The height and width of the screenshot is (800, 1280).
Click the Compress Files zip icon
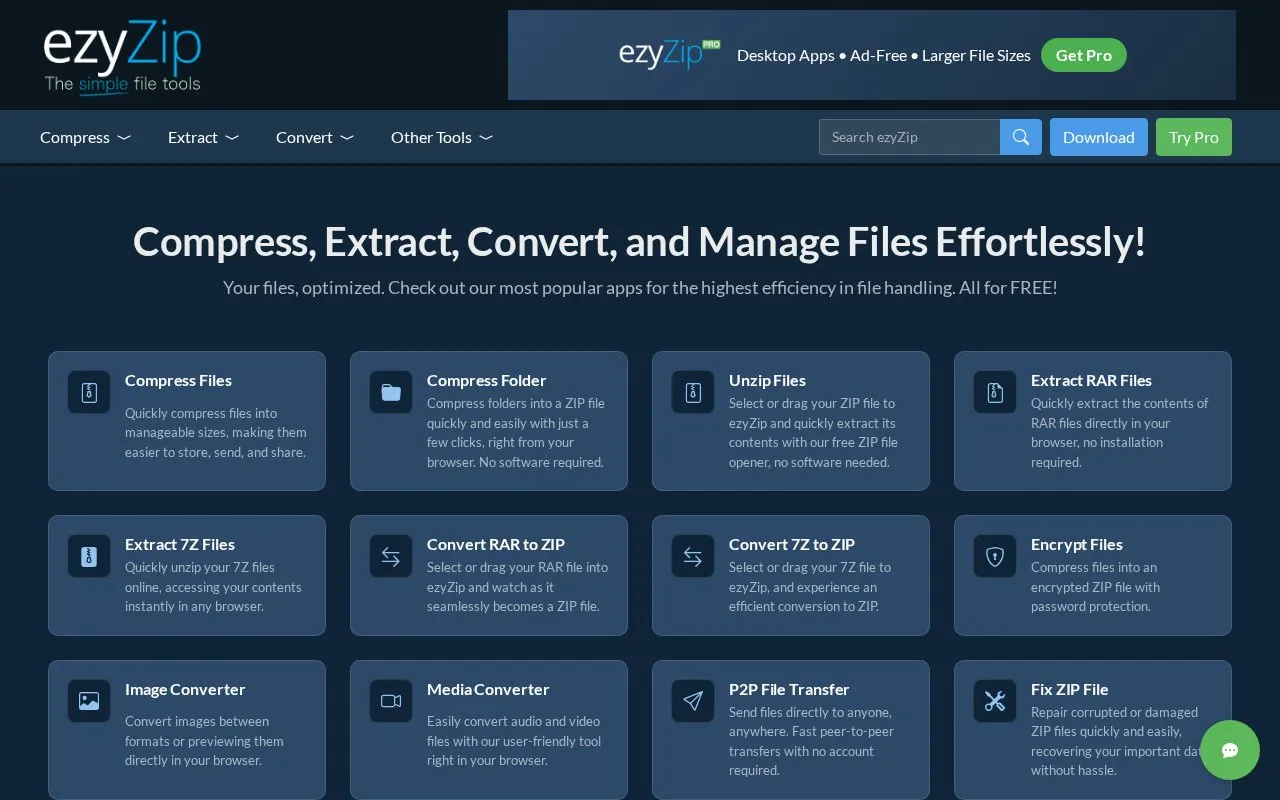pos(89,392)
